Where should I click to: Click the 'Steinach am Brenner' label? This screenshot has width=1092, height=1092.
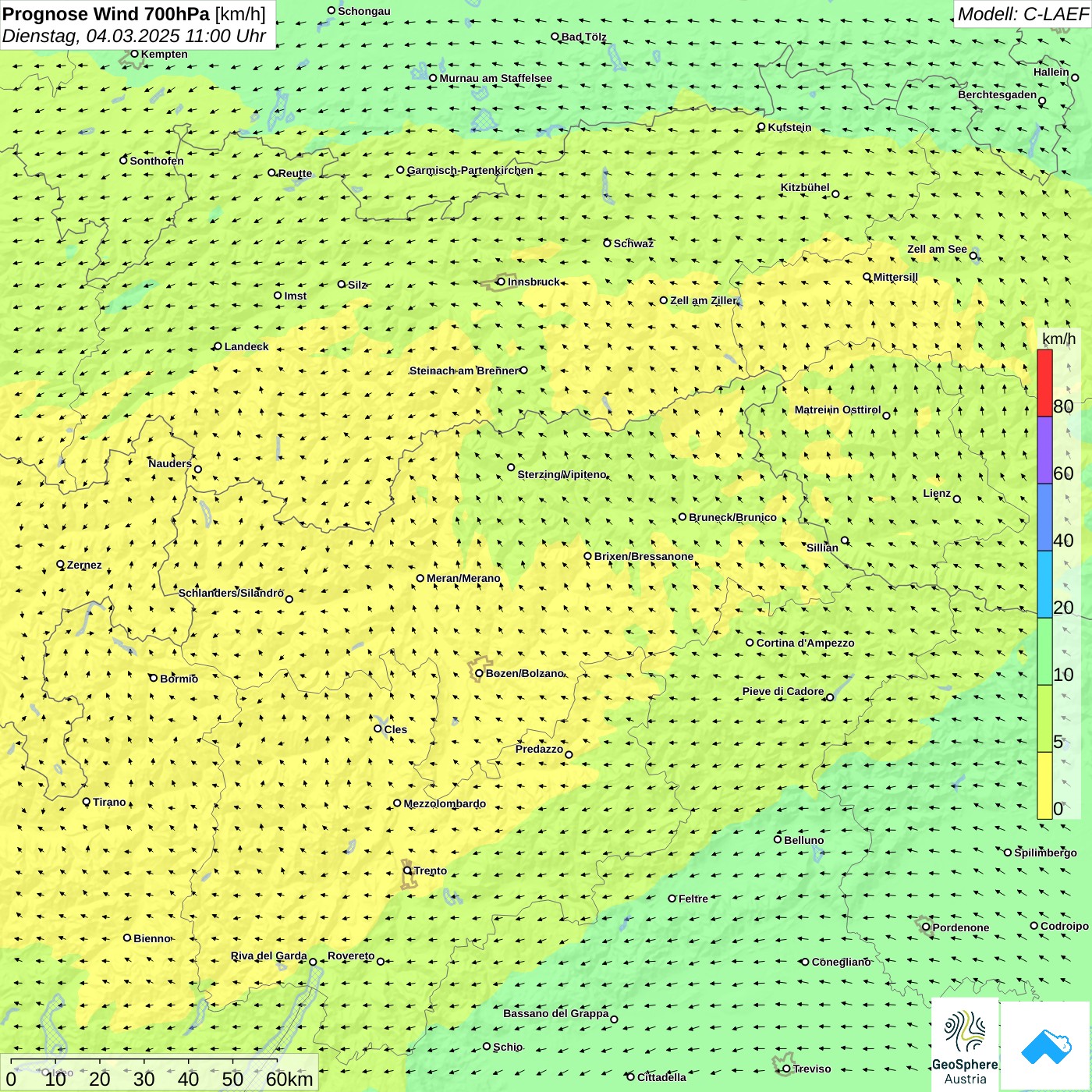point(464,370)
